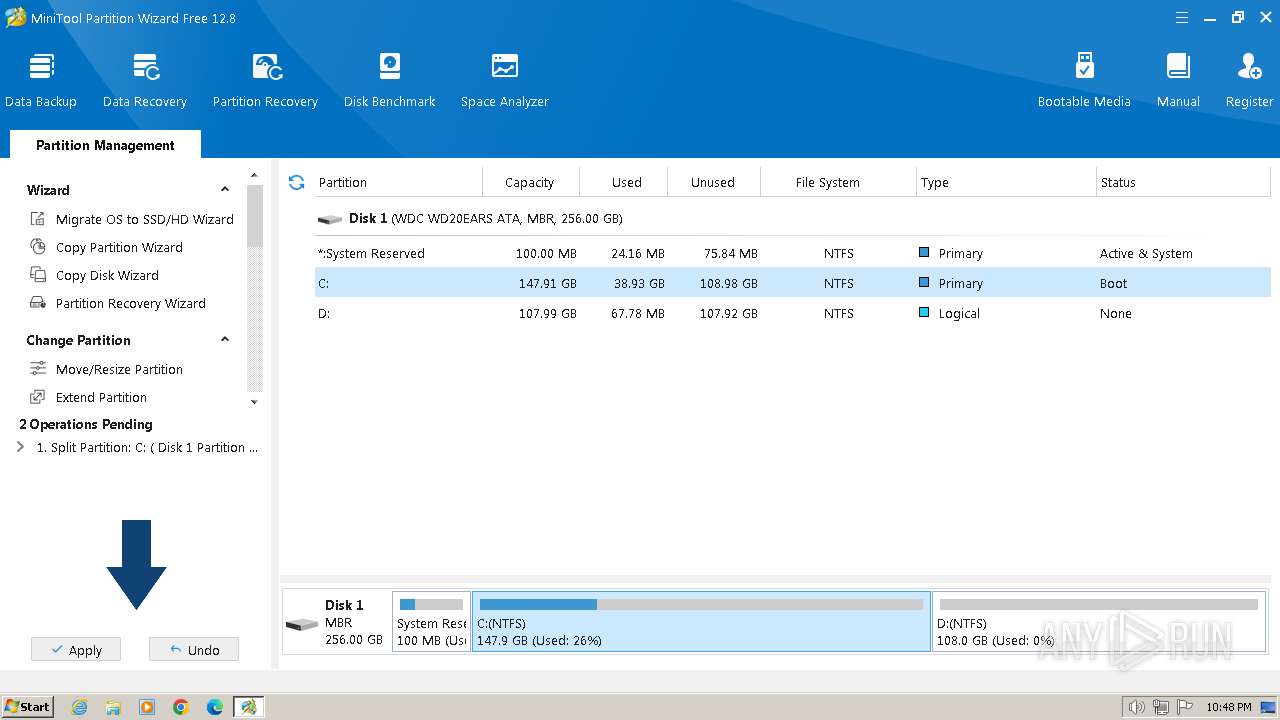Screen dimensions: 1280x720
Task: Click the 2 Operations Pending heading
Action: [86, 424]
